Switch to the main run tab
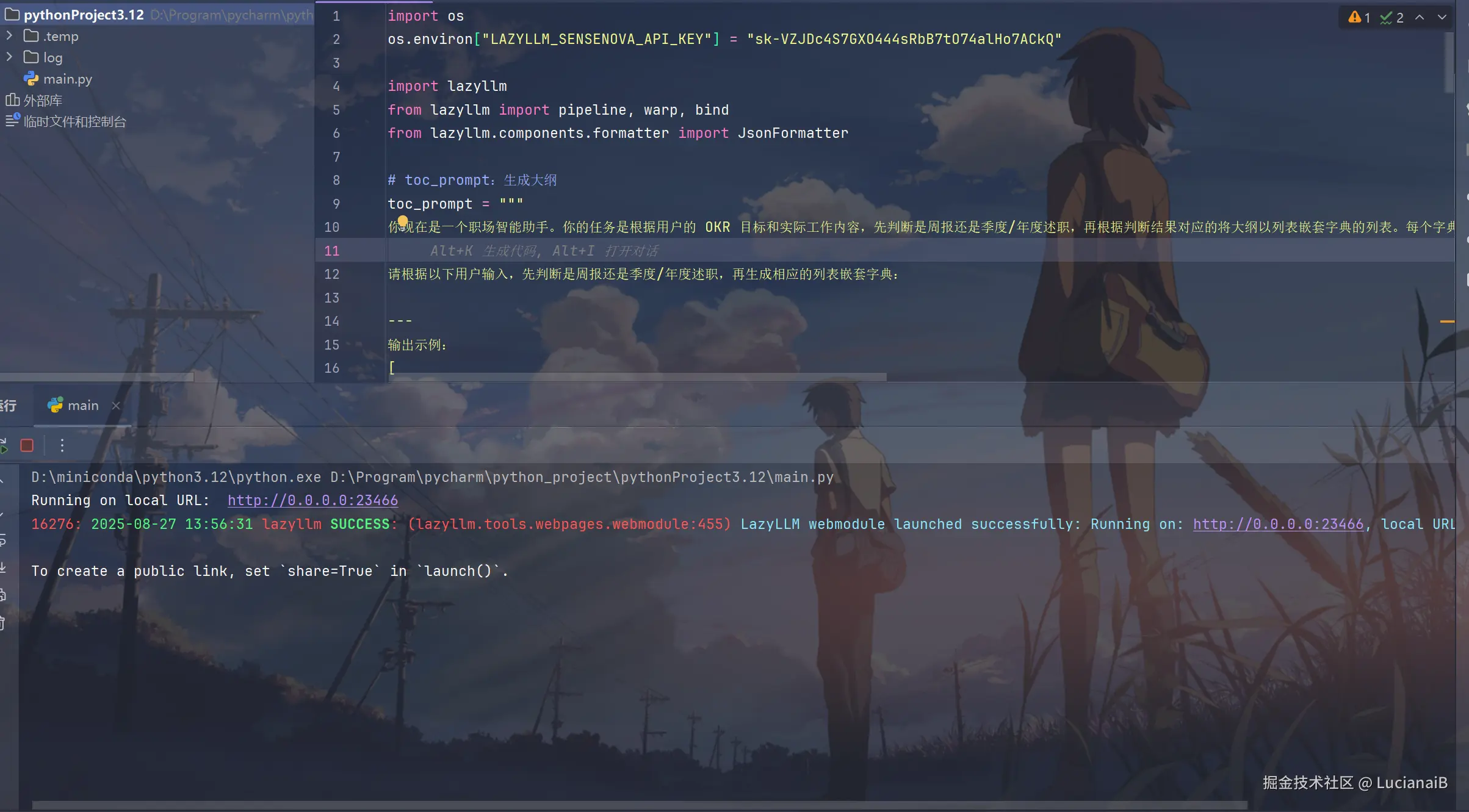Image resolution: width=1469 pixels, height=812 pixels. pos(82,405)
